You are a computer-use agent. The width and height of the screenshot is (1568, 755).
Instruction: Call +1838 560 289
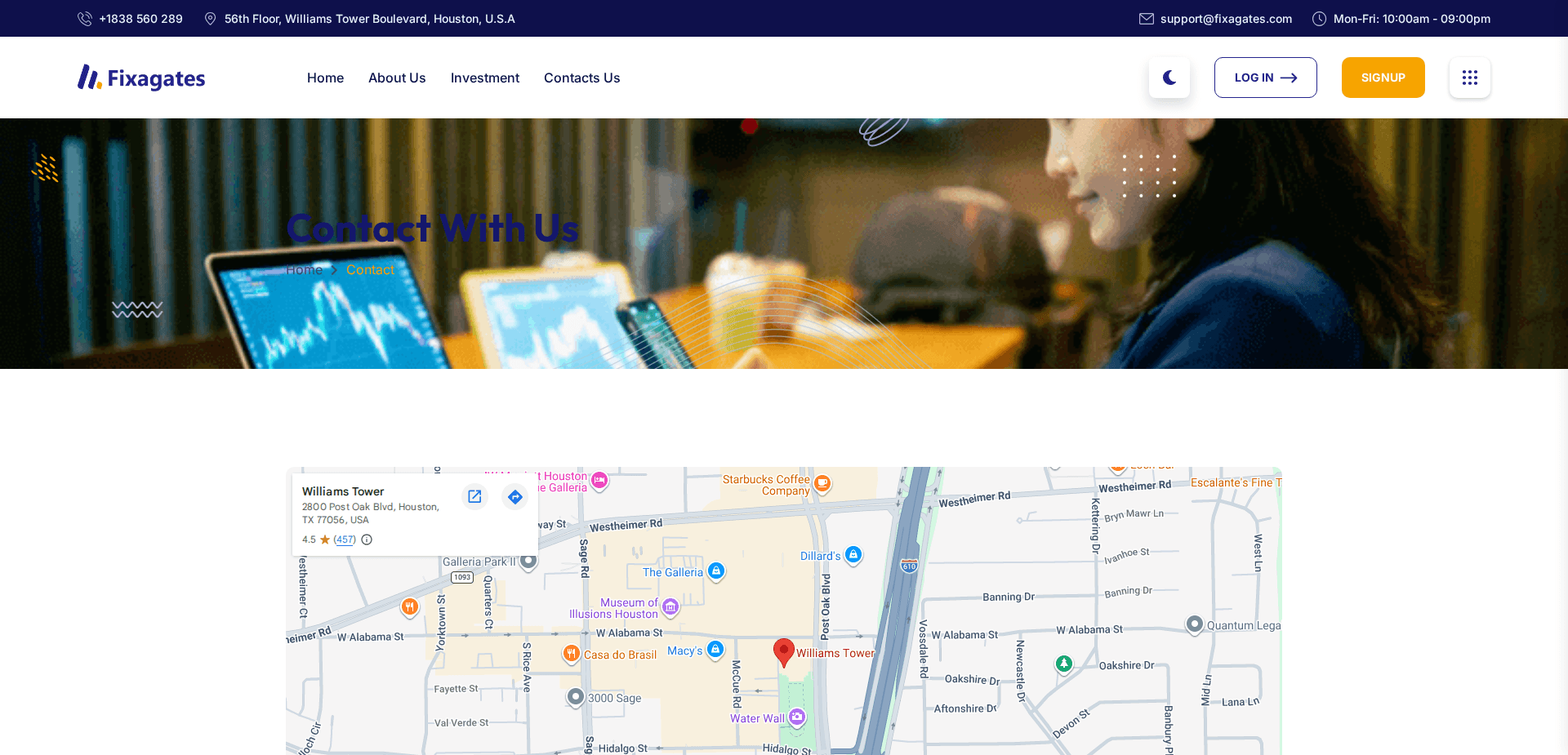click(140, 18)
